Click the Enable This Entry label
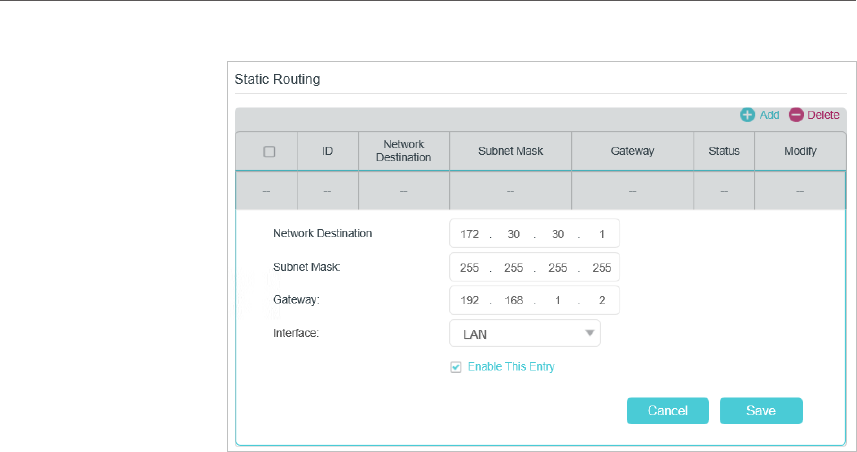The height and width of the screenshot is (452, 857). [x=511, y=367]
